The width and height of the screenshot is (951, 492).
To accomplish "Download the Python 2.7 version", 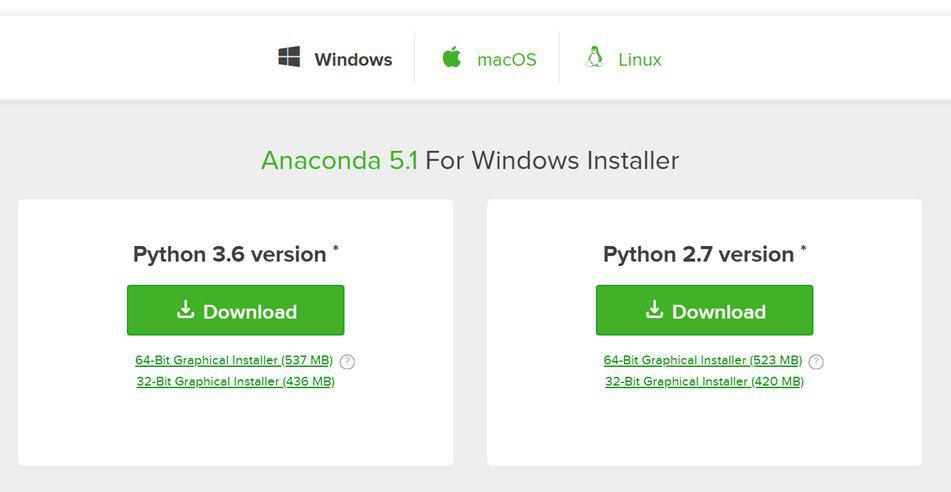I will tap(704, 310).
